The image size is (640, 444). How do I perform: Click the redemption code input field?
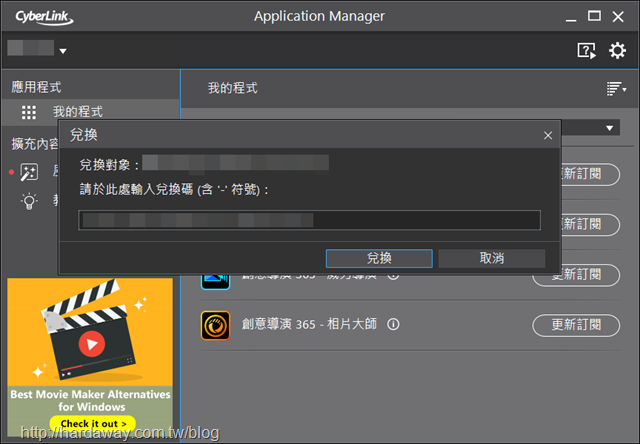[x=309, y=220]
